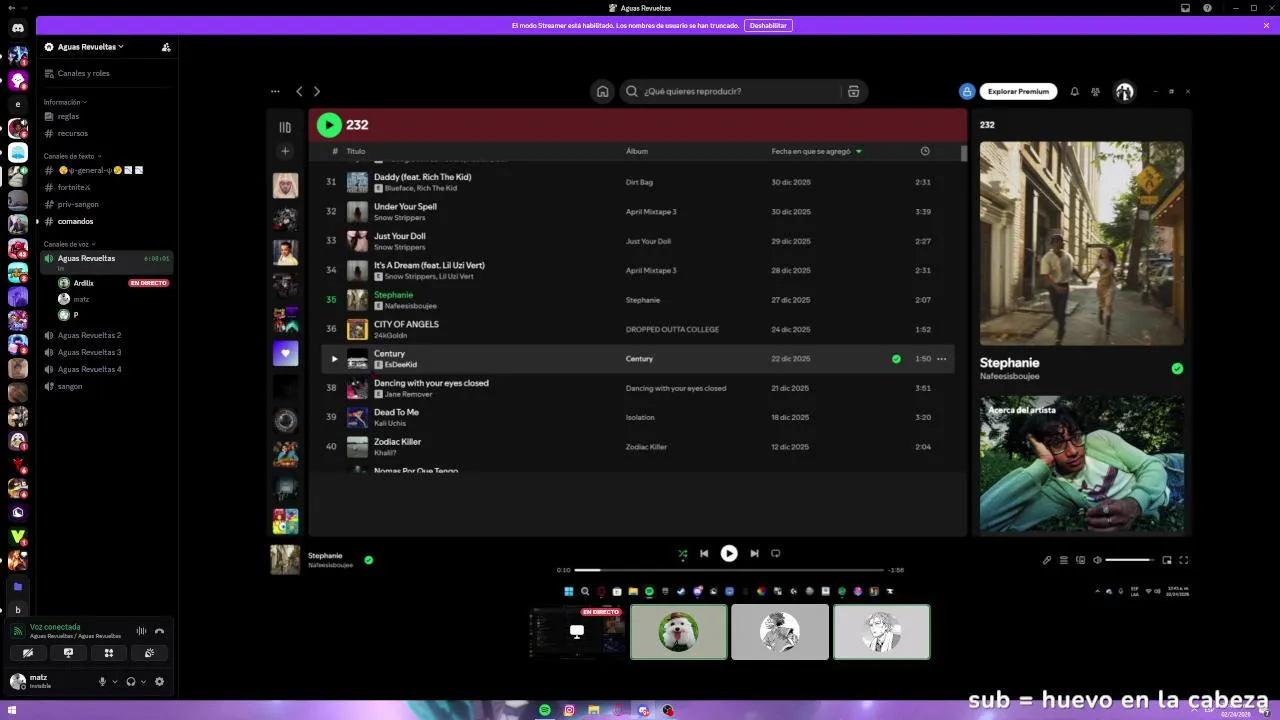Deafen with headphones icon
1280x720 pixels.
pos(130,682)
